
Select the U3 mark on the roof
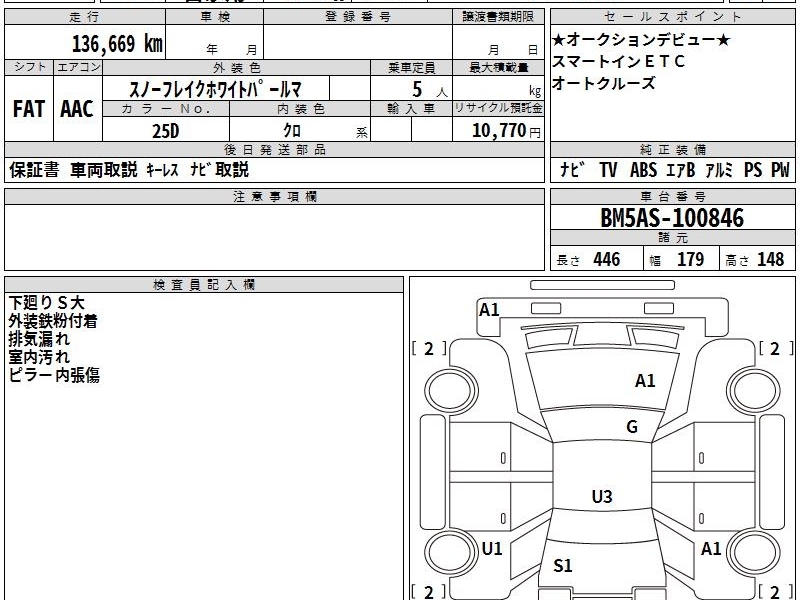click(x=602, y=496)
